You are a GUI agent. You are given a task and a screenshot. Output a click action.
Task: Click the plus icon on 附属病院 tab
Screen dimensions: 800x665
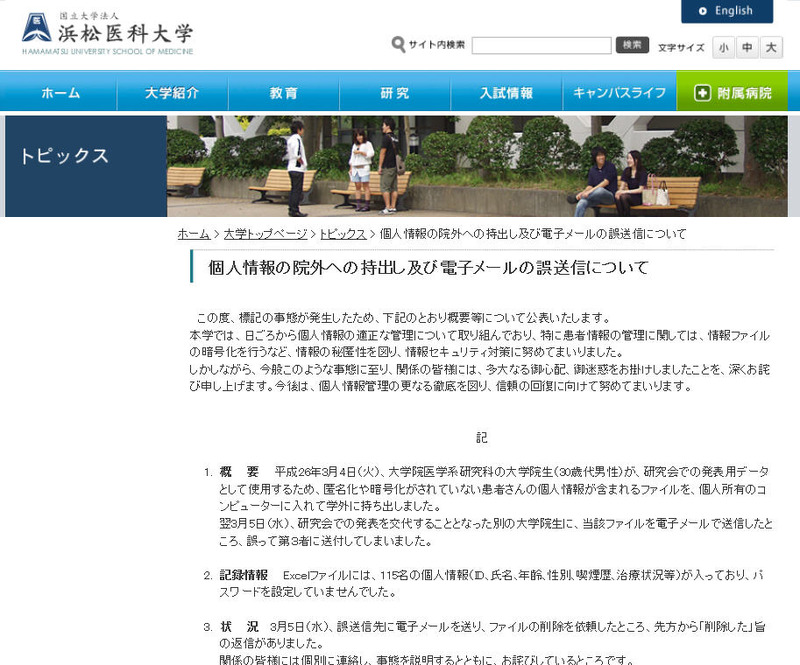[702, 93]
